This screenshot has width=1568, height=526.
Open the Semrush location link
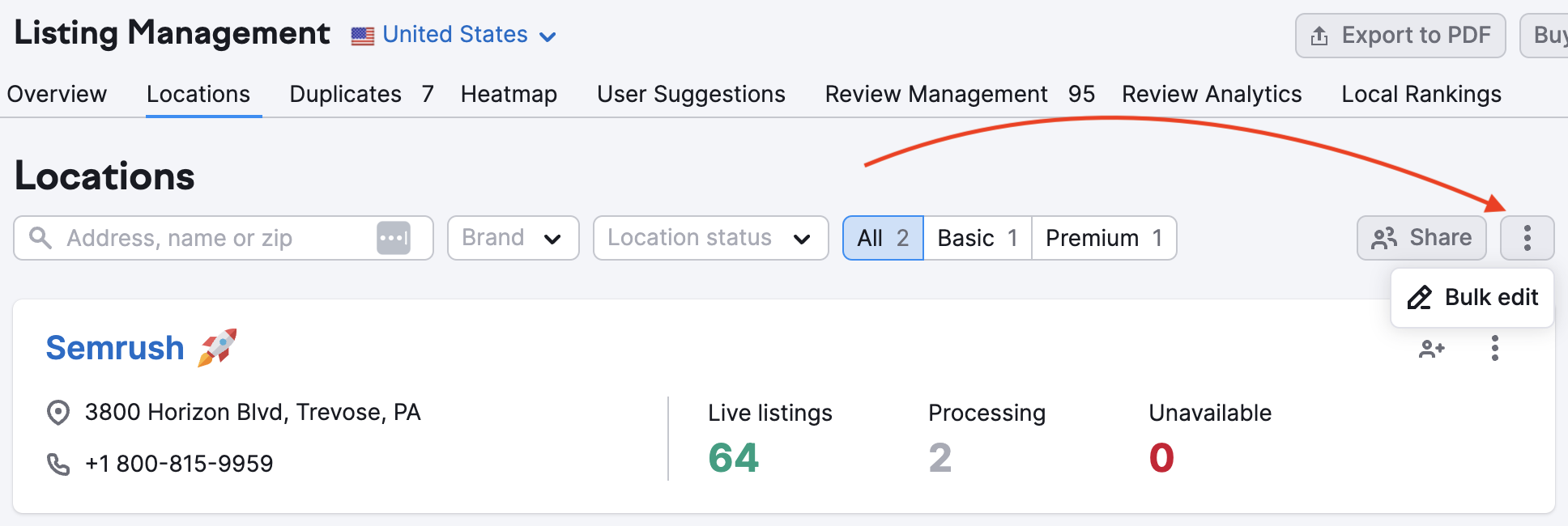115,348
